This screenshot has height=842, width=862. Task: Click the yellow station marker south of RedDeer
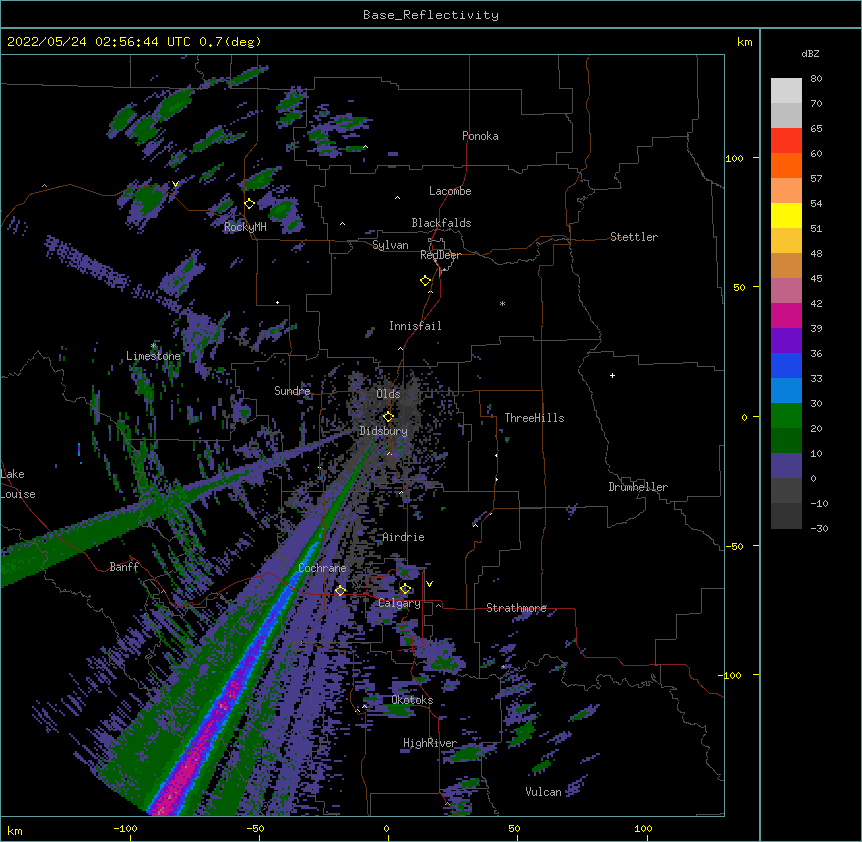coord(426,280)
